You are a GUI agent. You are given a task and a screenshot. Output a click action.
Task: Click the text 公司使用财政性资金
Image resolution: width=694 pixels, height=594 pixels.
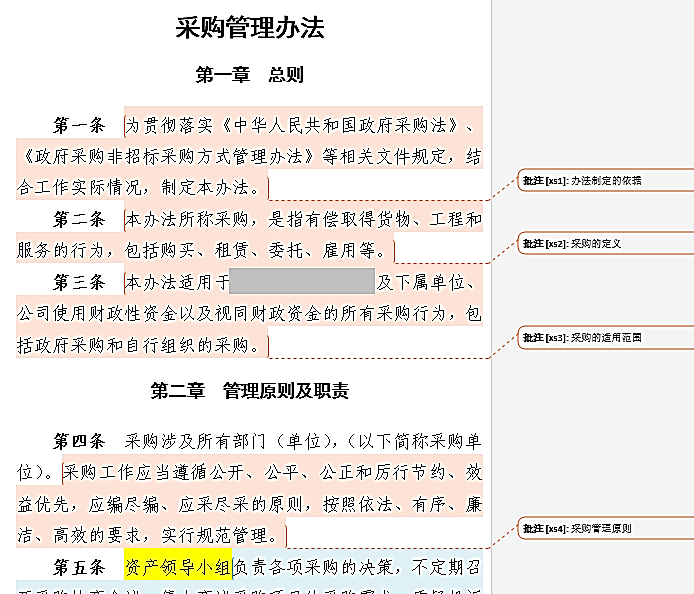point(97,314)
